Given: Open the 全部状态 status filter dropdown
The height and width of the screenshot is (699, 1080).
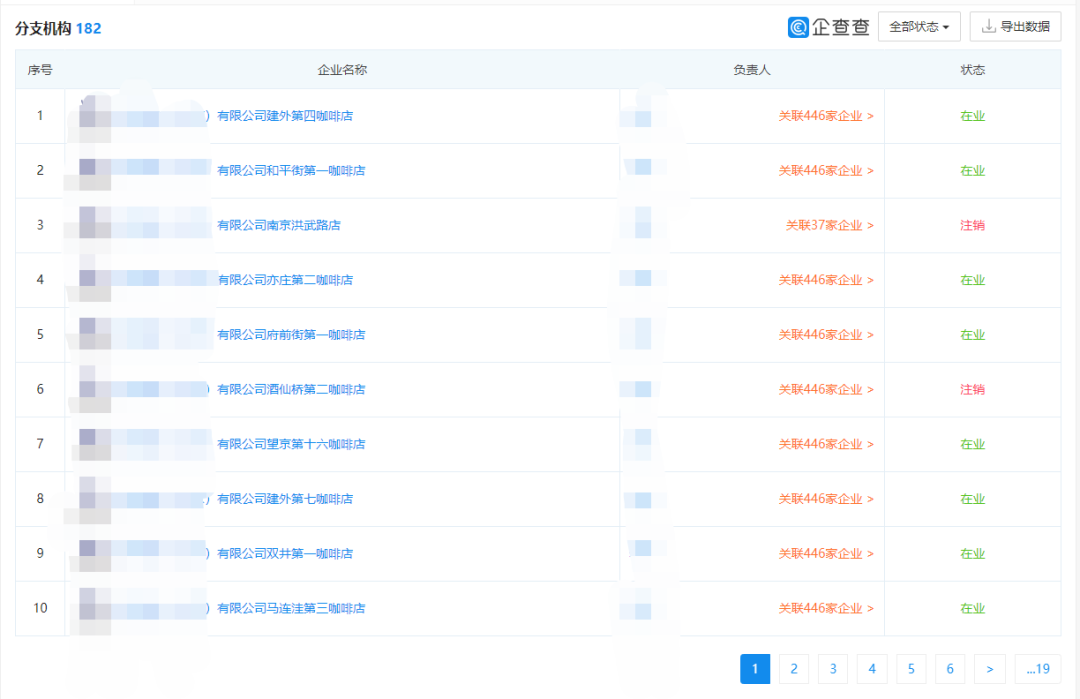Looking at the screenshot, I should coord(918,27).
